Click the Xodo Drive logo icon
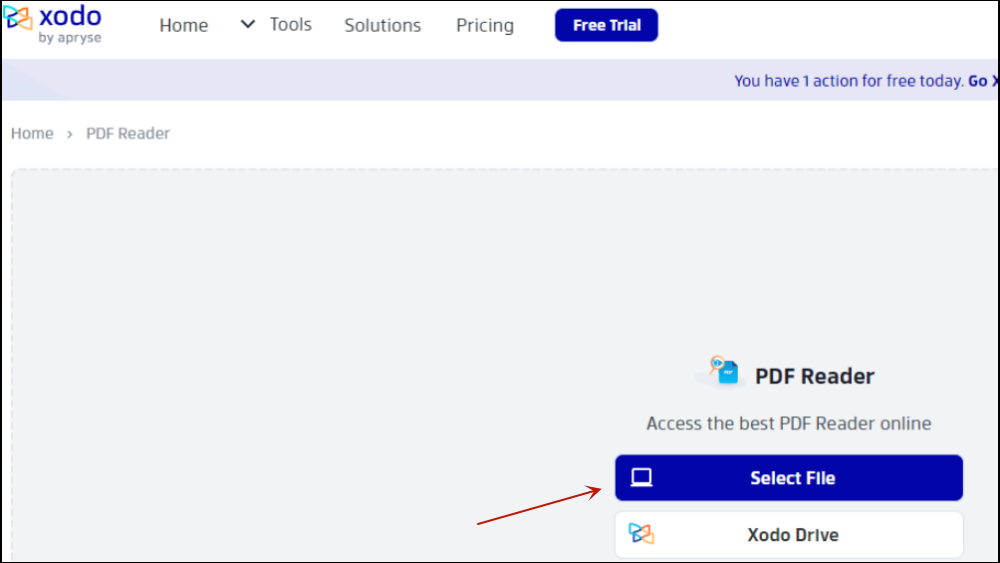1000x563 pixels. coord(642,534)
